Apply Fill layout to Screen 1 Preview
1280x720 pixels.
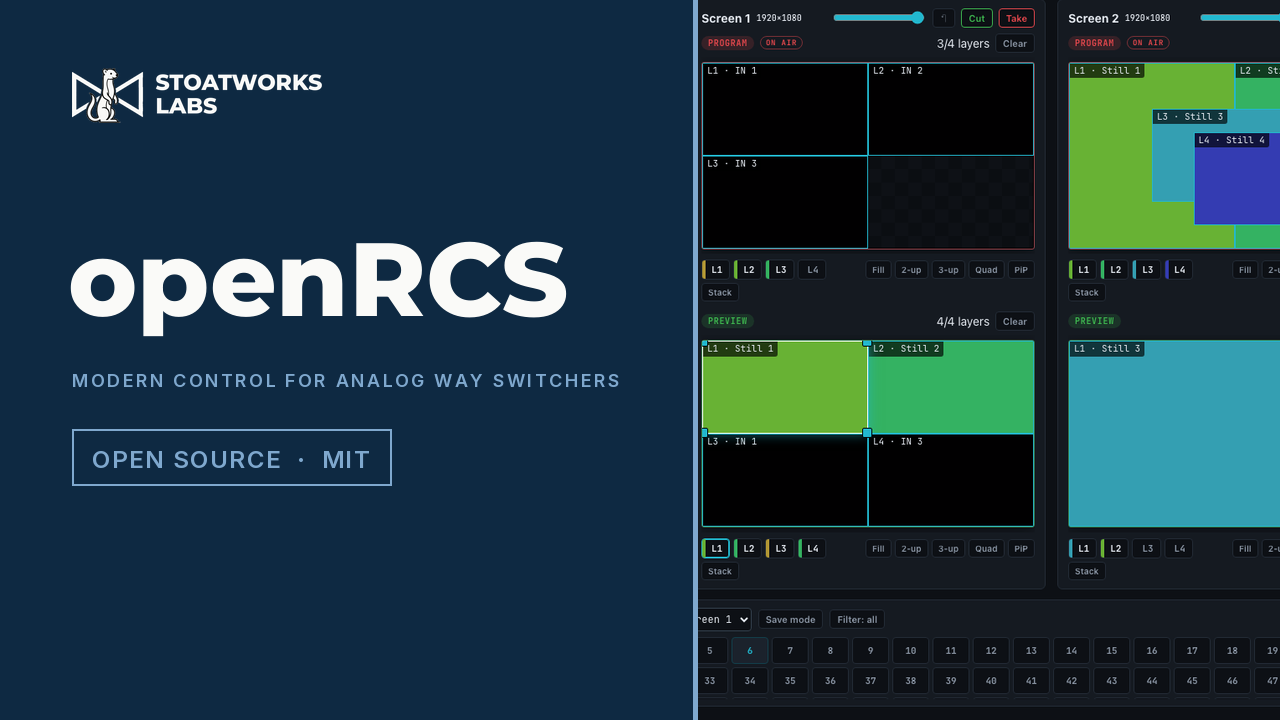coord(879,549)
